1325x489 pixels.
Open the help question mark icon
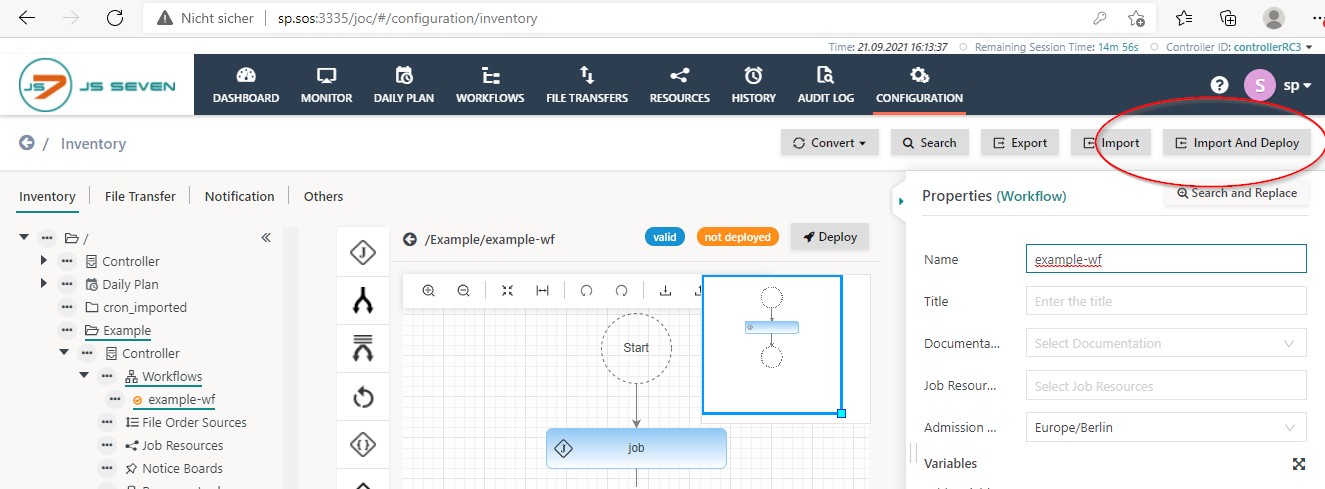1219,85
